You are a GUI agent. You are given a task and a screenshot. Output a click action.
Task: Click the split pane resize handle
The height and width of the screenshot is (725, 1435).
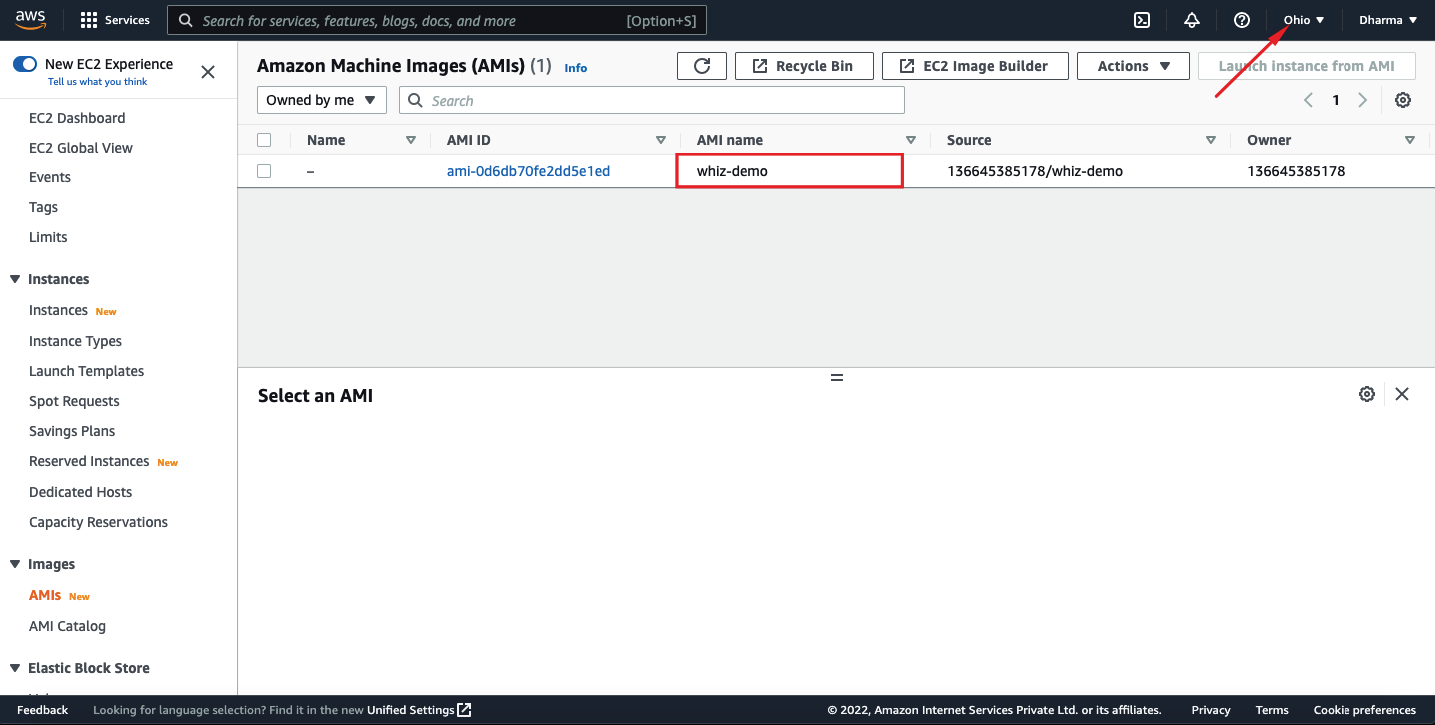837,377
